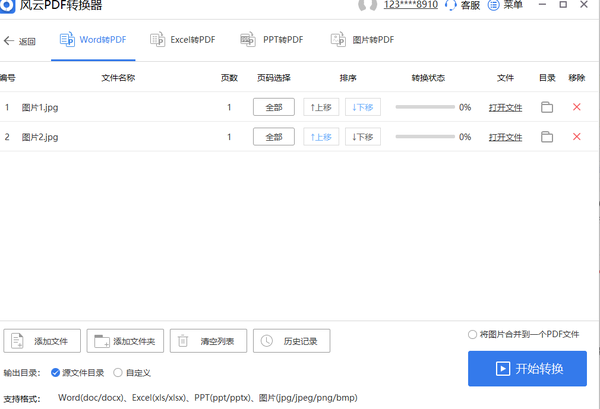Minimize the 风云PDF转换器 window
Image resolution: width=600 pixels, height=409 pixels.
click(x=543, y=5)
